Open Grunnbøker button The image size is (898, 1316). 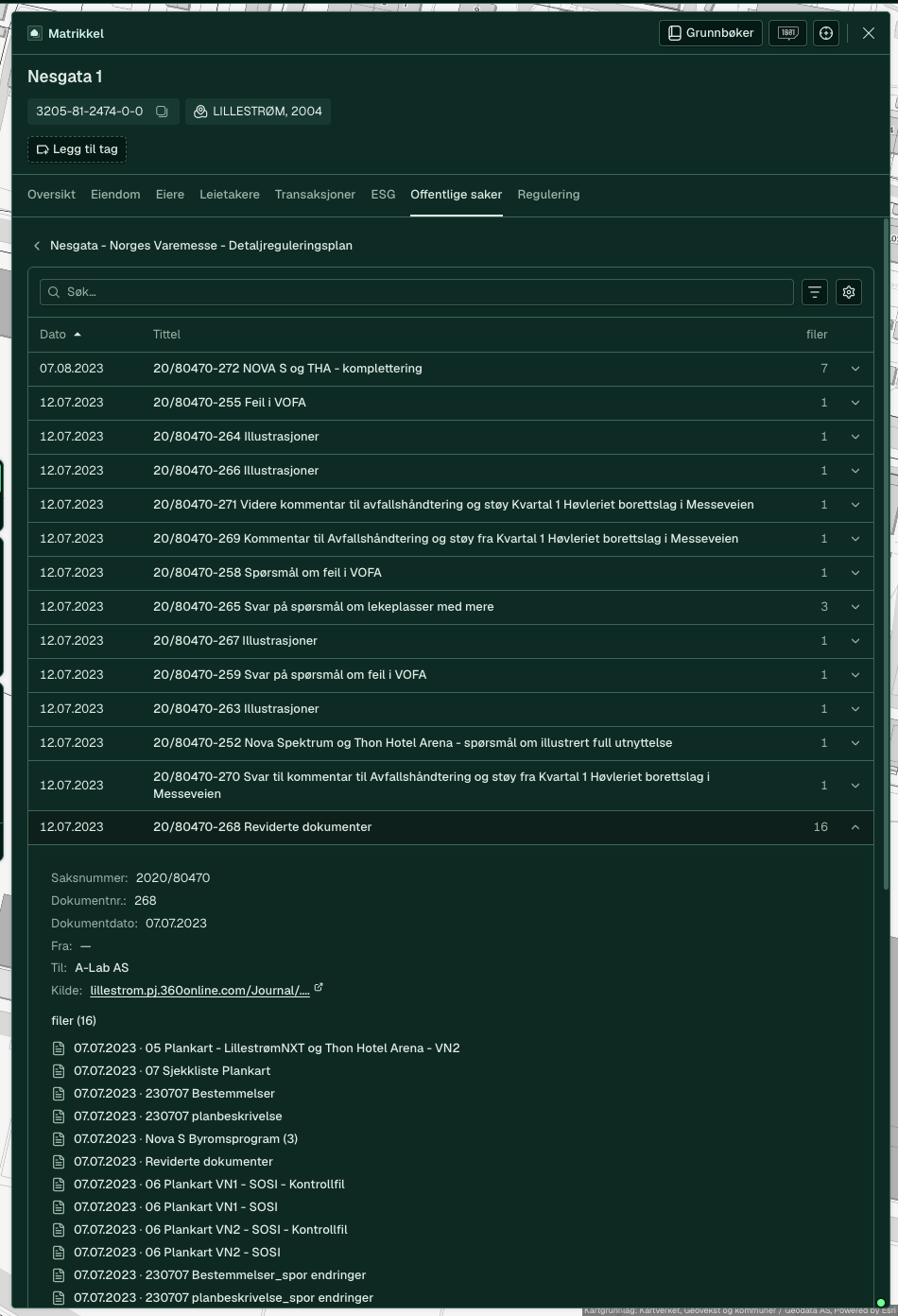coord(710,33)
